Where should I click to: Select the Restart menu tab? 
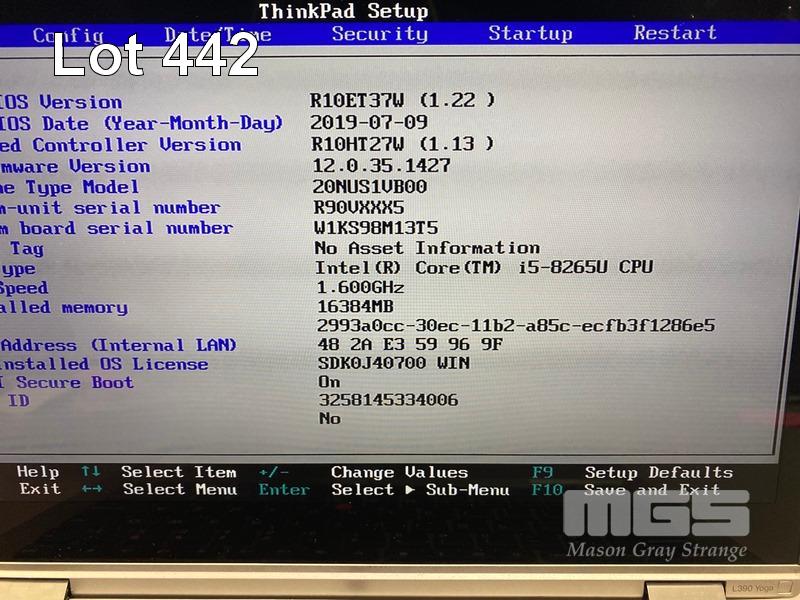pyautogui.click(x=674, y=33)
